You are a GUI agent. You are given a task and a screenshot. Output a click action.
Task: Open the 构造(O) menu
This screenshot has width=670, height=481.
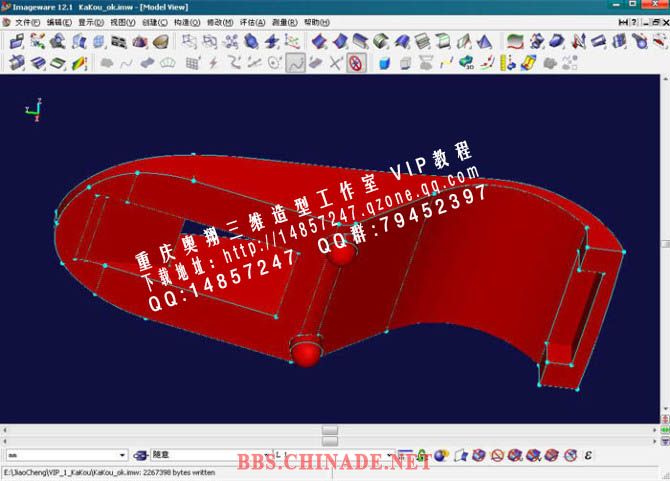click(x=187, y=22)
